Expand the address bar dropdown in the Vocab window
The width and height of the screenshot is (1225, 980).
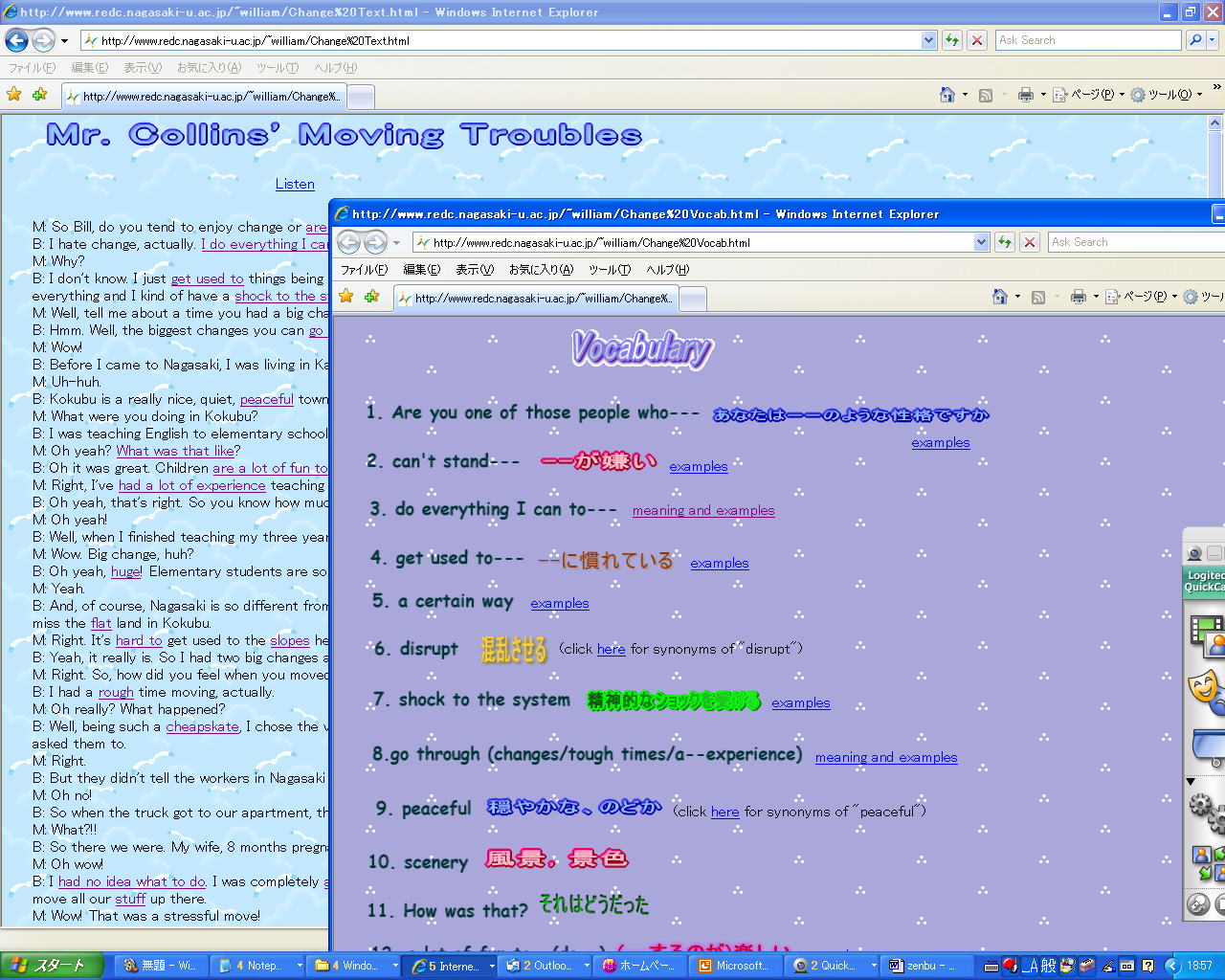pos(981,242)
